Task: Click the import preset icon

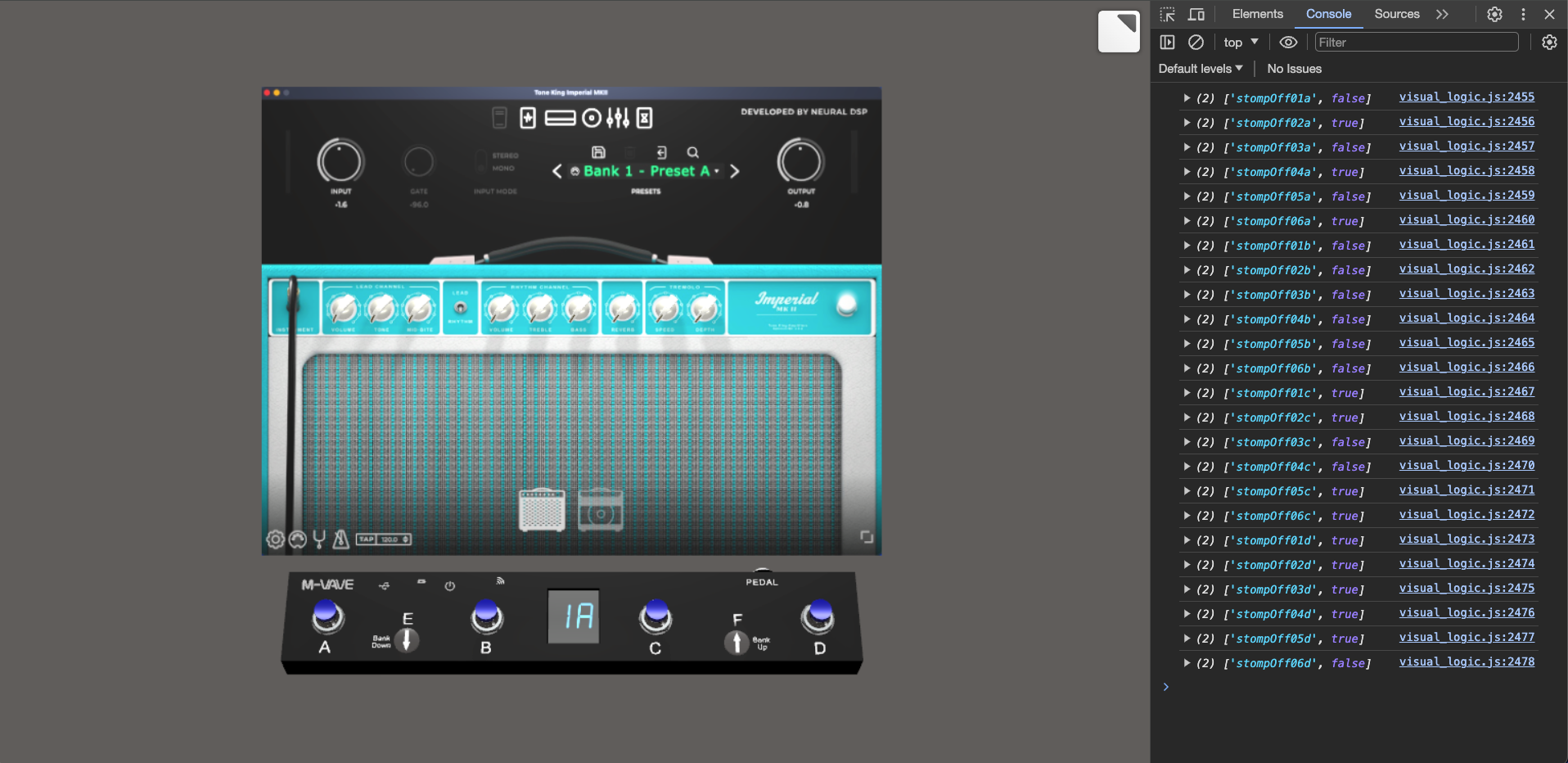Action: [661, 152]
